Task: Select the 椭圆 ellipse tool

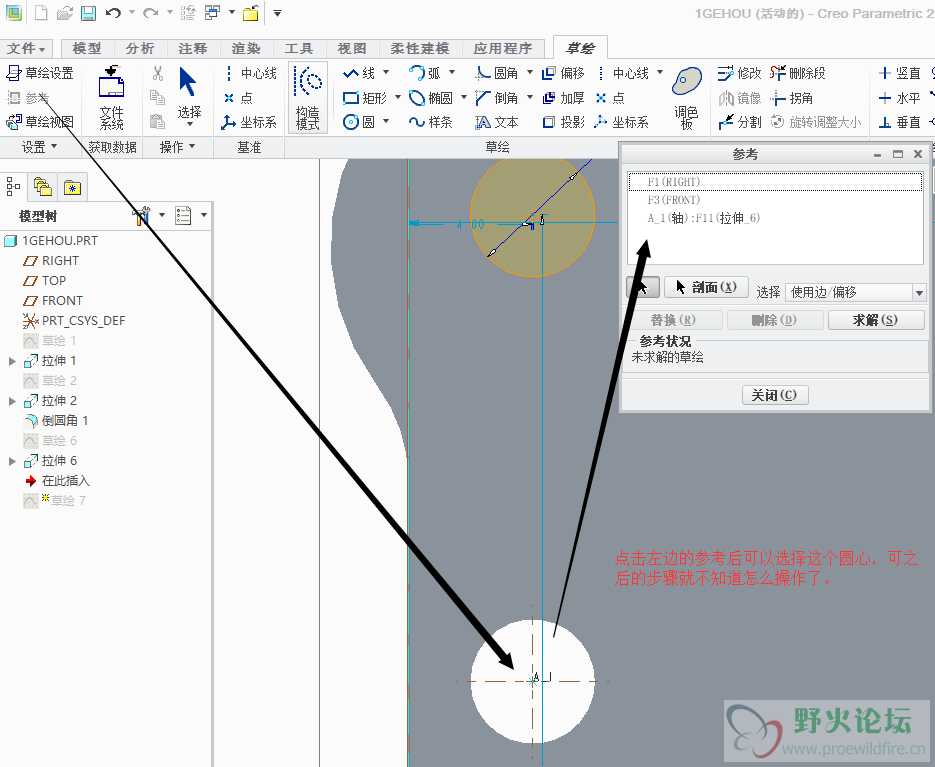Action: point(431,98)
